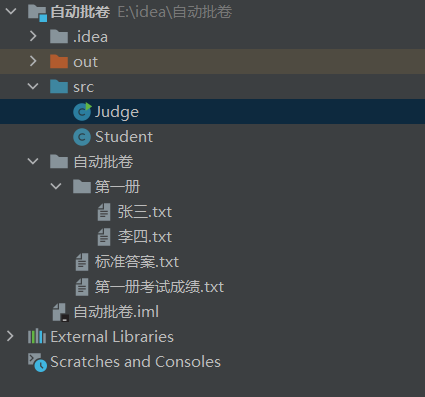Collapse the 第一册 folder
Screen dimensions: 425x397
[56, 186]
